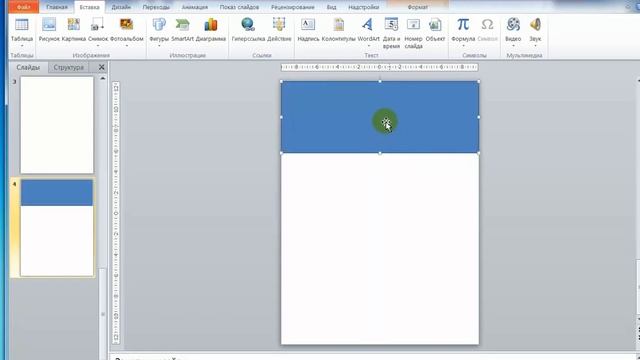Open the Показ слайдов tab

(239, 7)
